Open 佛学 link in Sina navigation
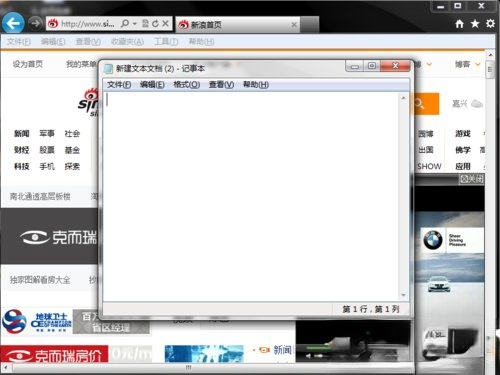This screenshot has height=375, width=500. click(x=463, y=150)
